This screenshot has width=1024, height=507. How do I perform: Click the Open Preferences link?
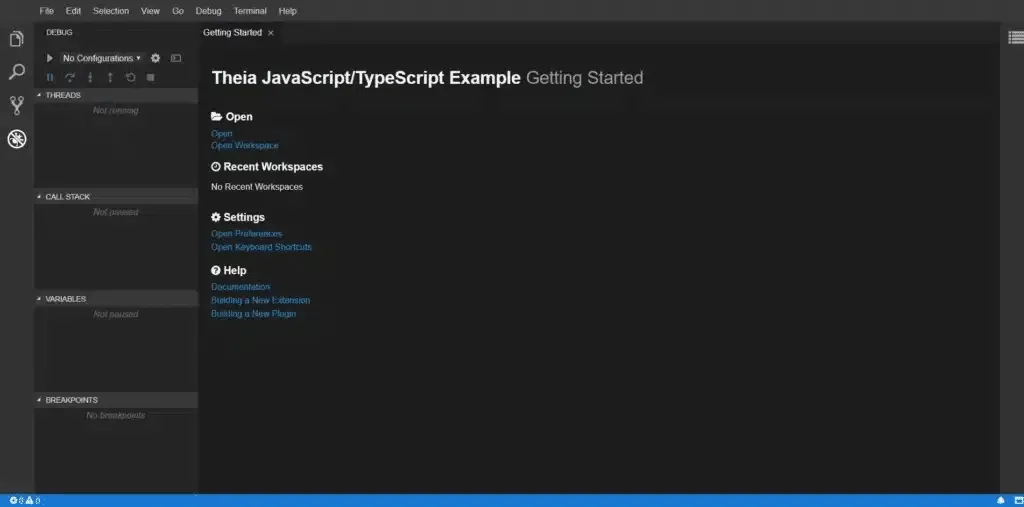[246, 233]
